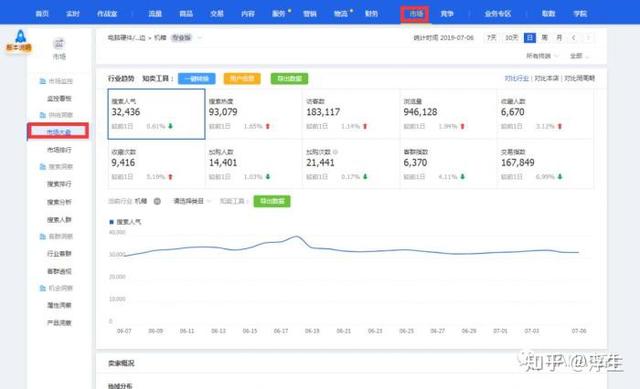This screenshot has width=640, height=389.
Task: Click the orange button next to 一键转换
Action: tap(242, 78)
